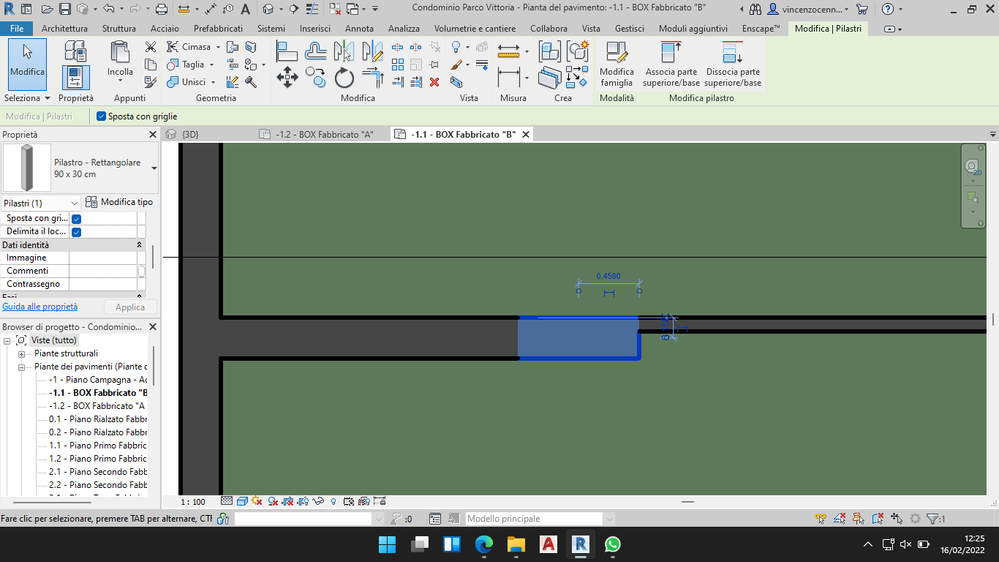Open the Unisci dropdown arrow
This screenshot has width=999, height=562.
(213, 82)
